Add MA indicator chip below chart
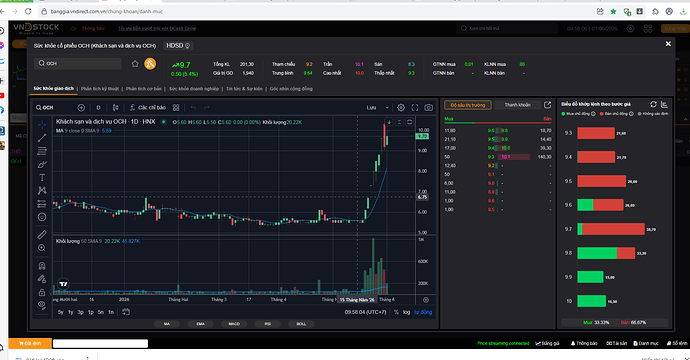The height and width of the screenshot is (360, 690). (167, 323)
